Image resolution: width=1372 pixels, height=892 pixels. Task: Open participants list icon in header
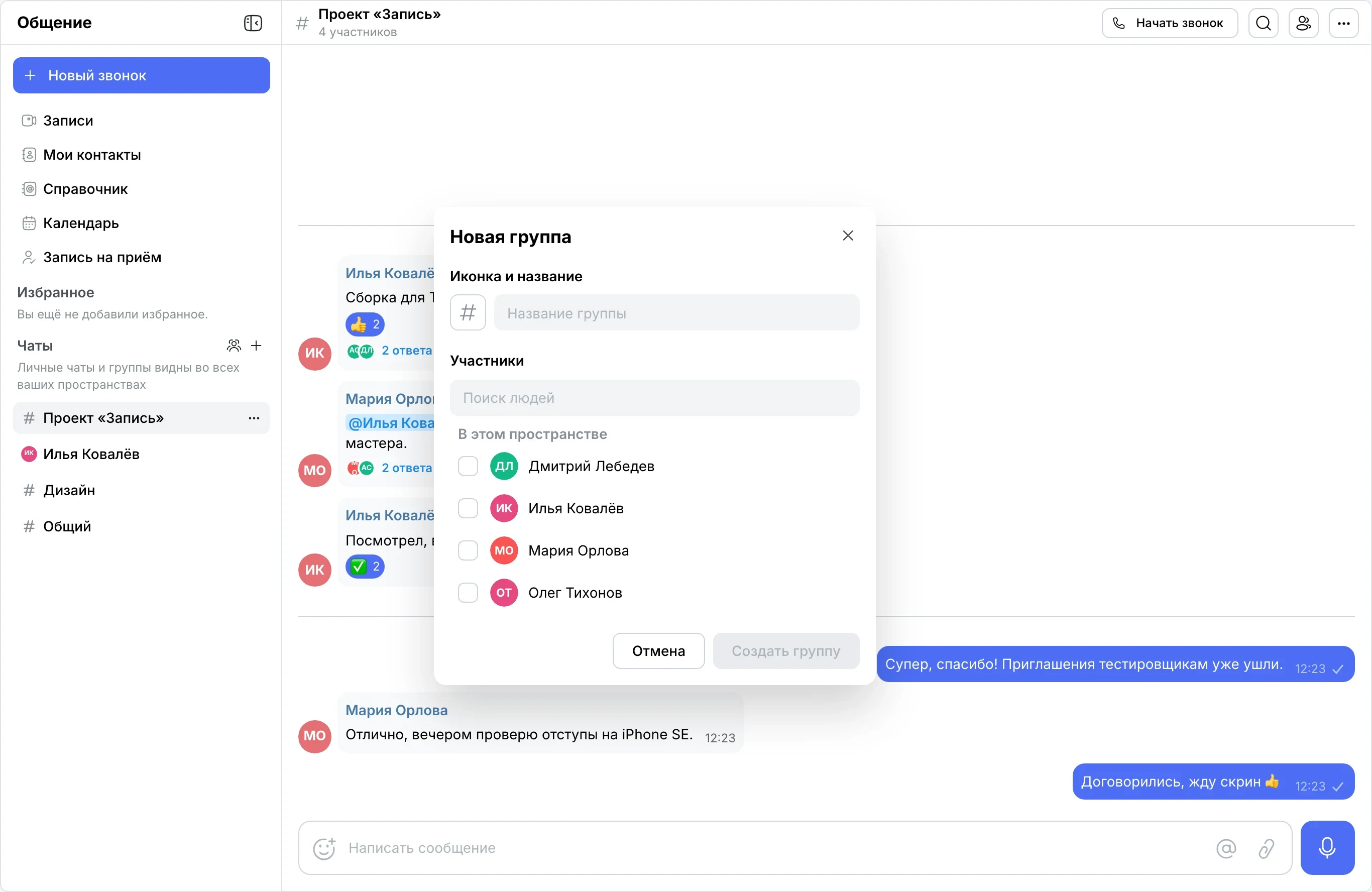click(1303, 23)
